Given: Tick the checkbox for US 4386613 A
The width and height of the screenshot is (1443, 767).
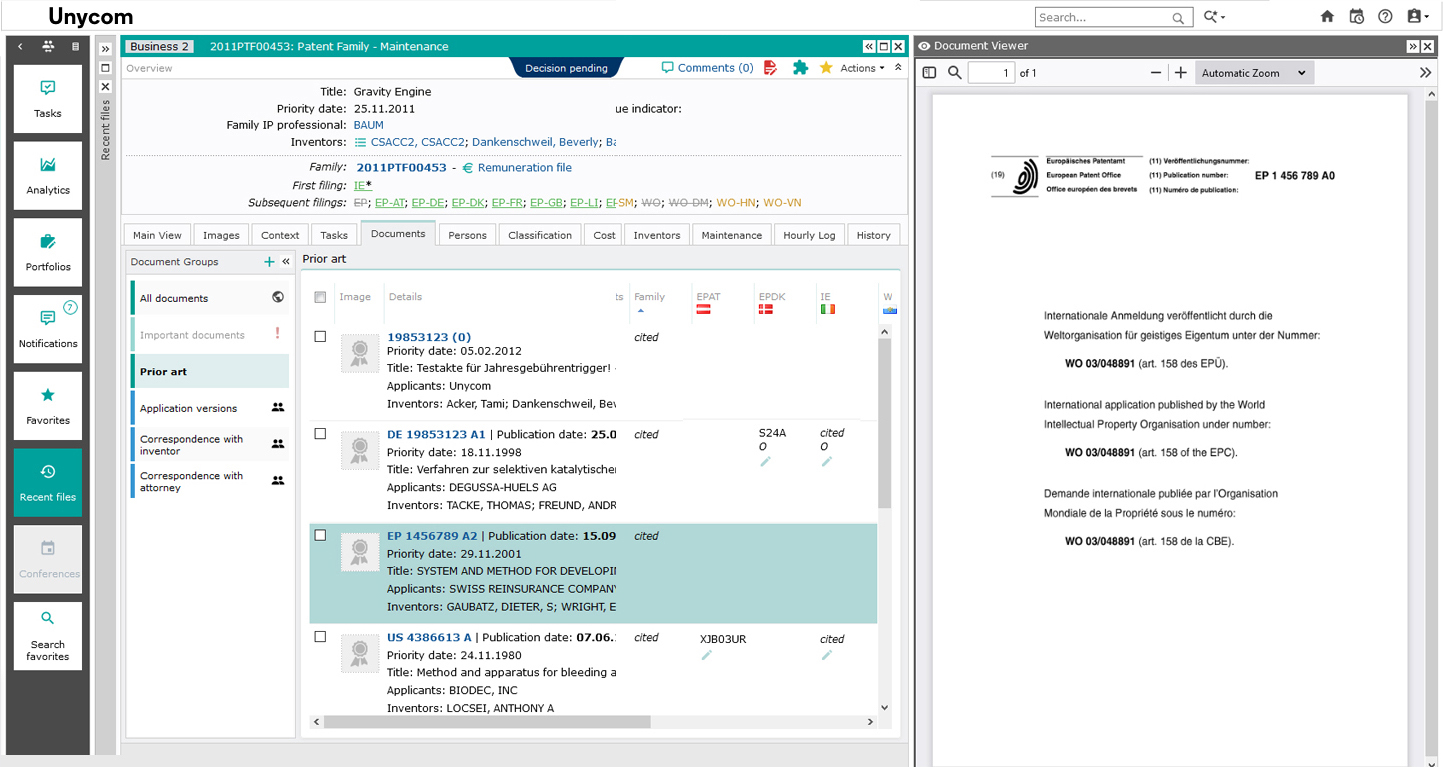Looking at the screenshot, I should coord(320,637).
